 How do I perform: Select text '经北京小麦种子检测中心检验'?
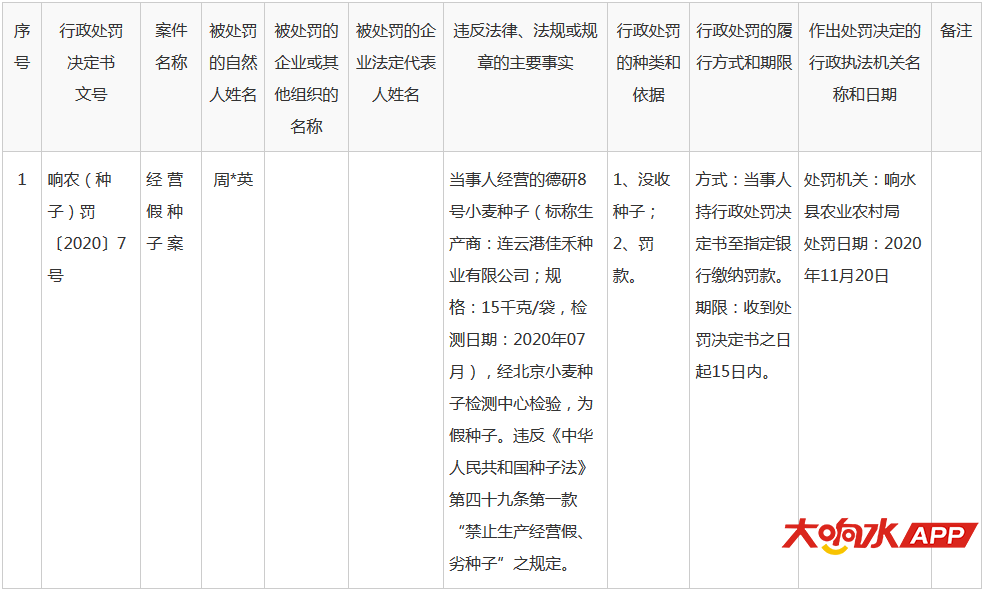tap(521, 388)
